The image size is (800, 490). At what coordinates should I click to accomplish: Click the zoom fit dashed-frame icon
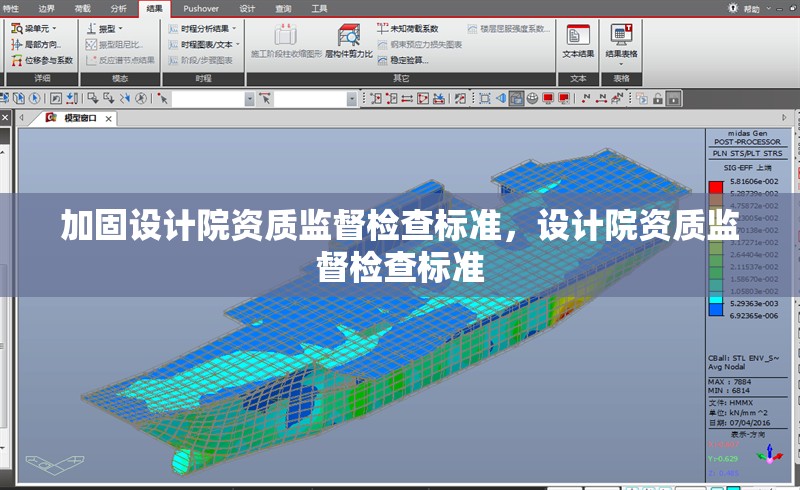tap(485, 98)
